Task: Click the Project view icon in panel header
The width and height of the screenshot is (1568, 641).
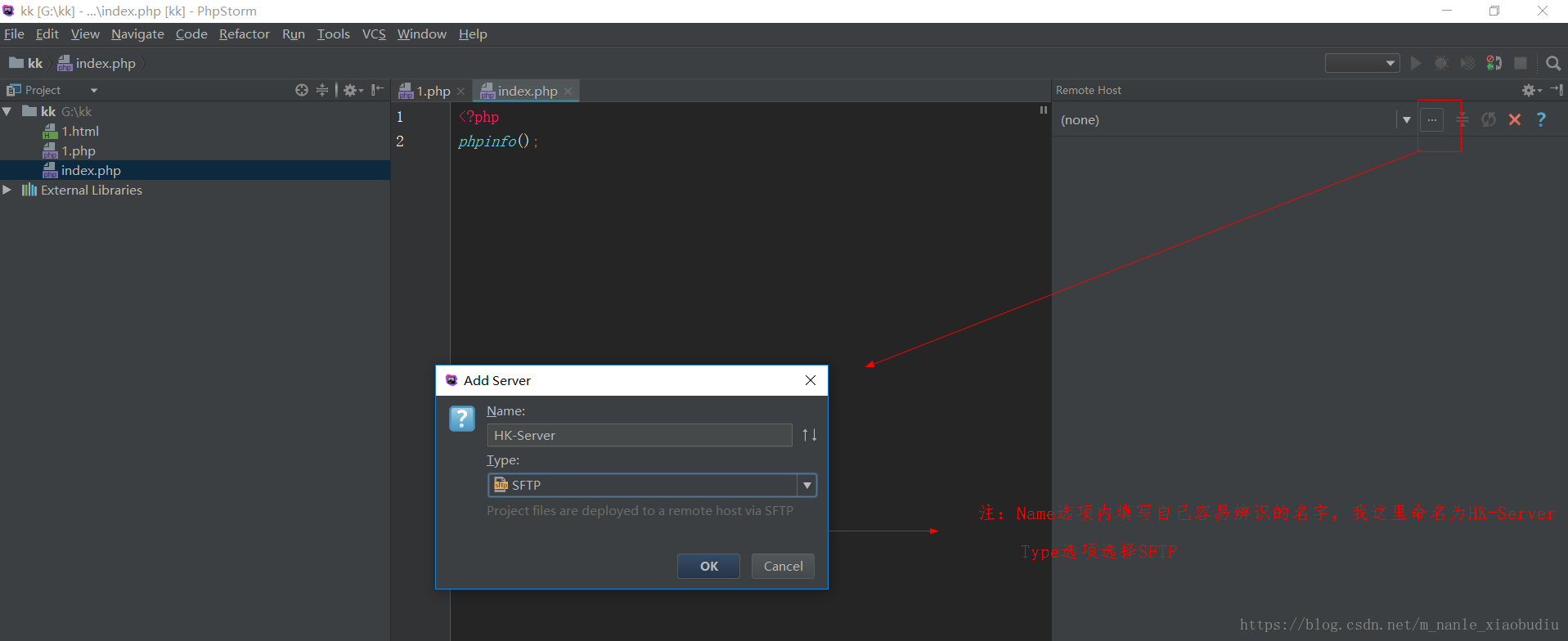Action: click(14, 90)
